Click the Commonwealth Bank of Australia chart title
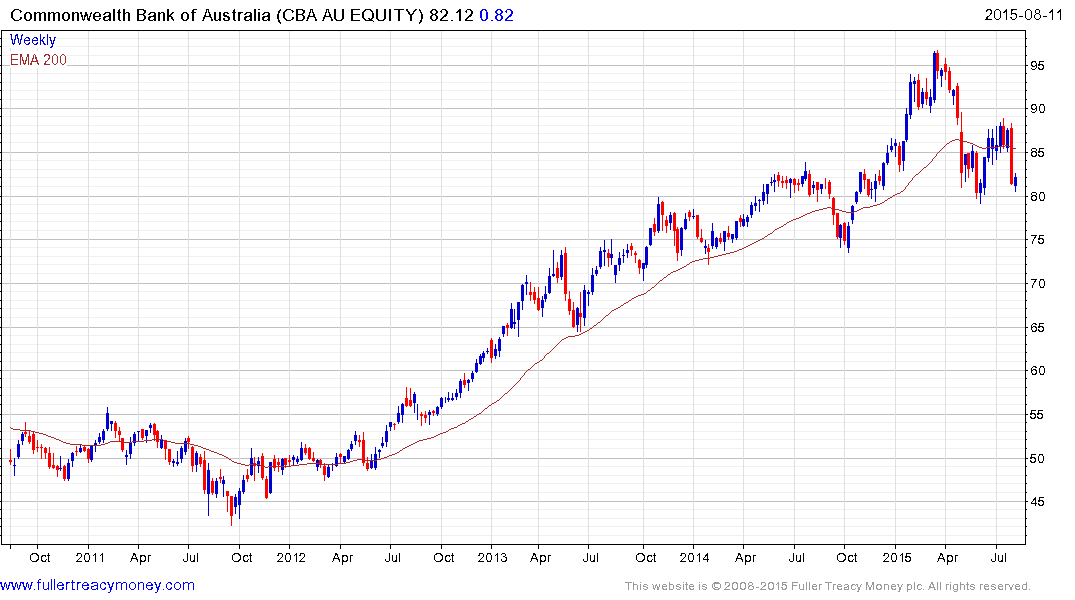The height and width of the screenshot is (600, 1075). pyautogui.click(x=217, y=15)
